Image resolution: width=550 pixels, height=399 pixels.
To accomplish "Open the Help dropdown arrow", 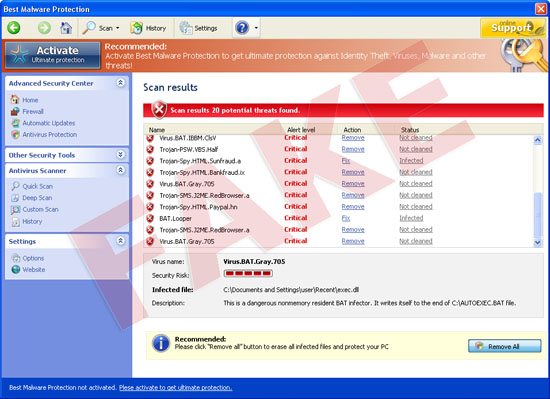I will click(256, 28).
